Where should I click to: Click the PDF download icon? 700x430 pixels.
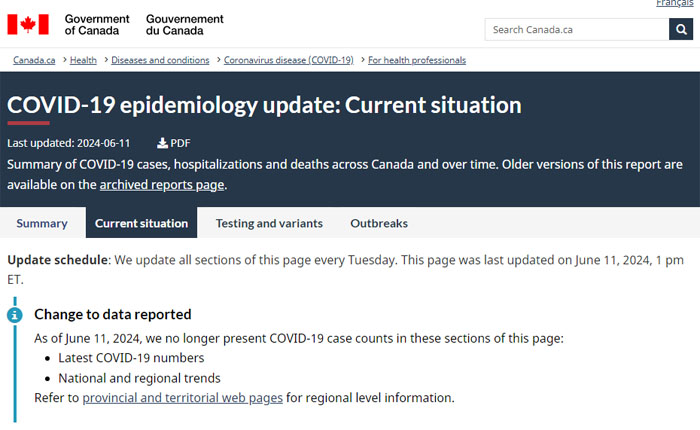click(163, 143)
